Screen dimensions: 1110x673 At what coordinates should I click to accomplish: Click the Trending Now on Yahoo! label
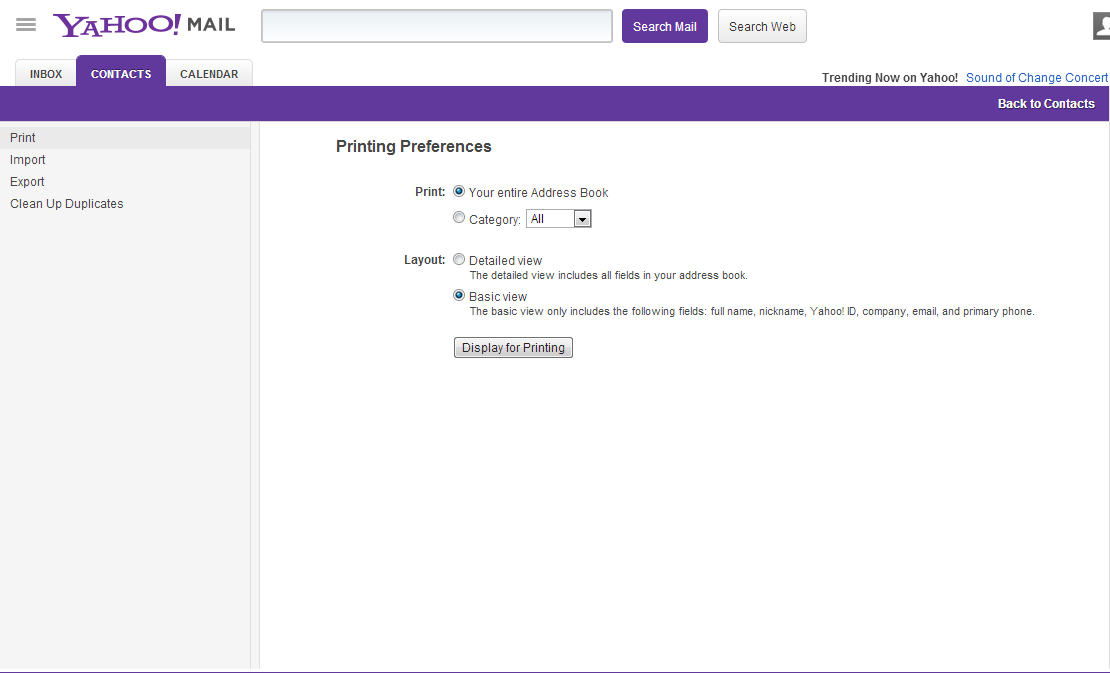pos(890,78)
